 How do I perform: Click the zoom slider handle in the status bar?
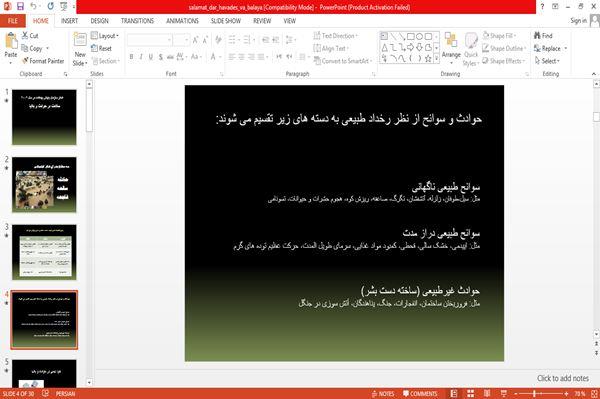click(534, 393)
